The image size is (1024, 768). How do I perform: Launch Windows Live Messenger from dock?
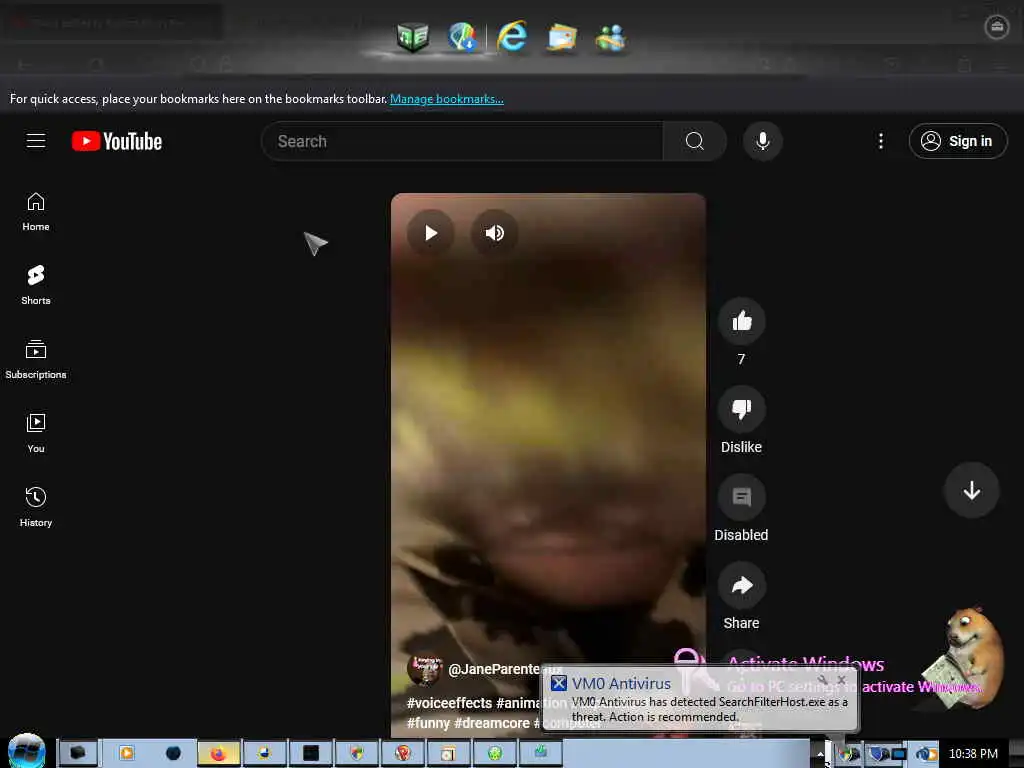click(611, 38)
